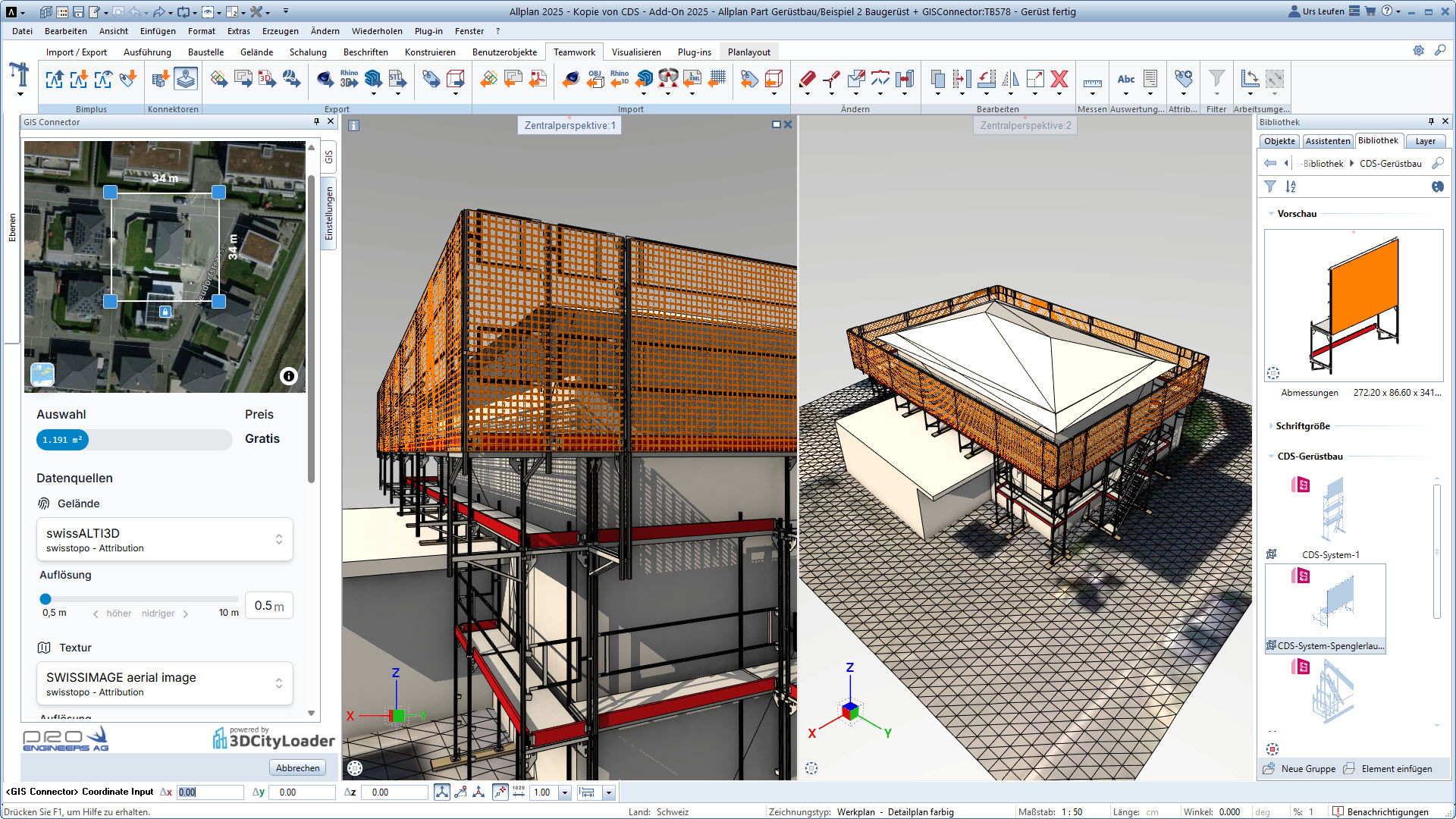Click the crane icon in the ribbon

click(x=20, y=74)
